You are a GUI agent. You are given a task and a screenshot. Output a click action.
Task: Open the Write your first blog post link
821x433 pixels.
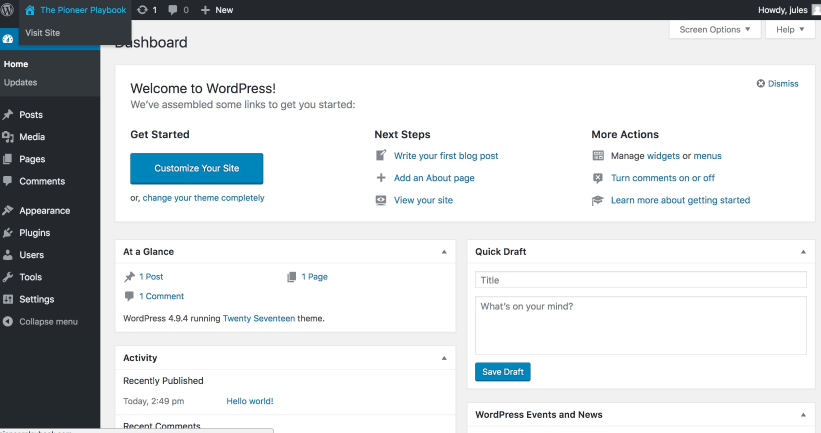[446, 156]
